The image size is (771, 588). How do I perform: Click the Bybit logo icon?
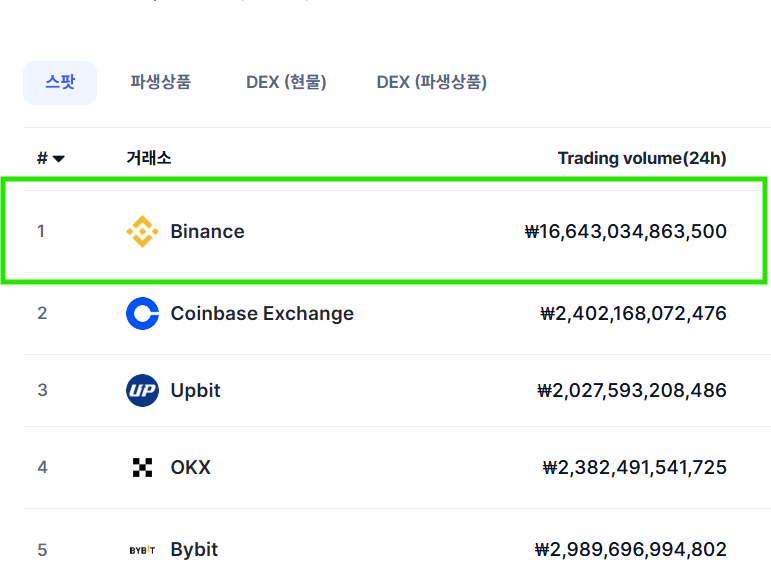click(142, 550)
